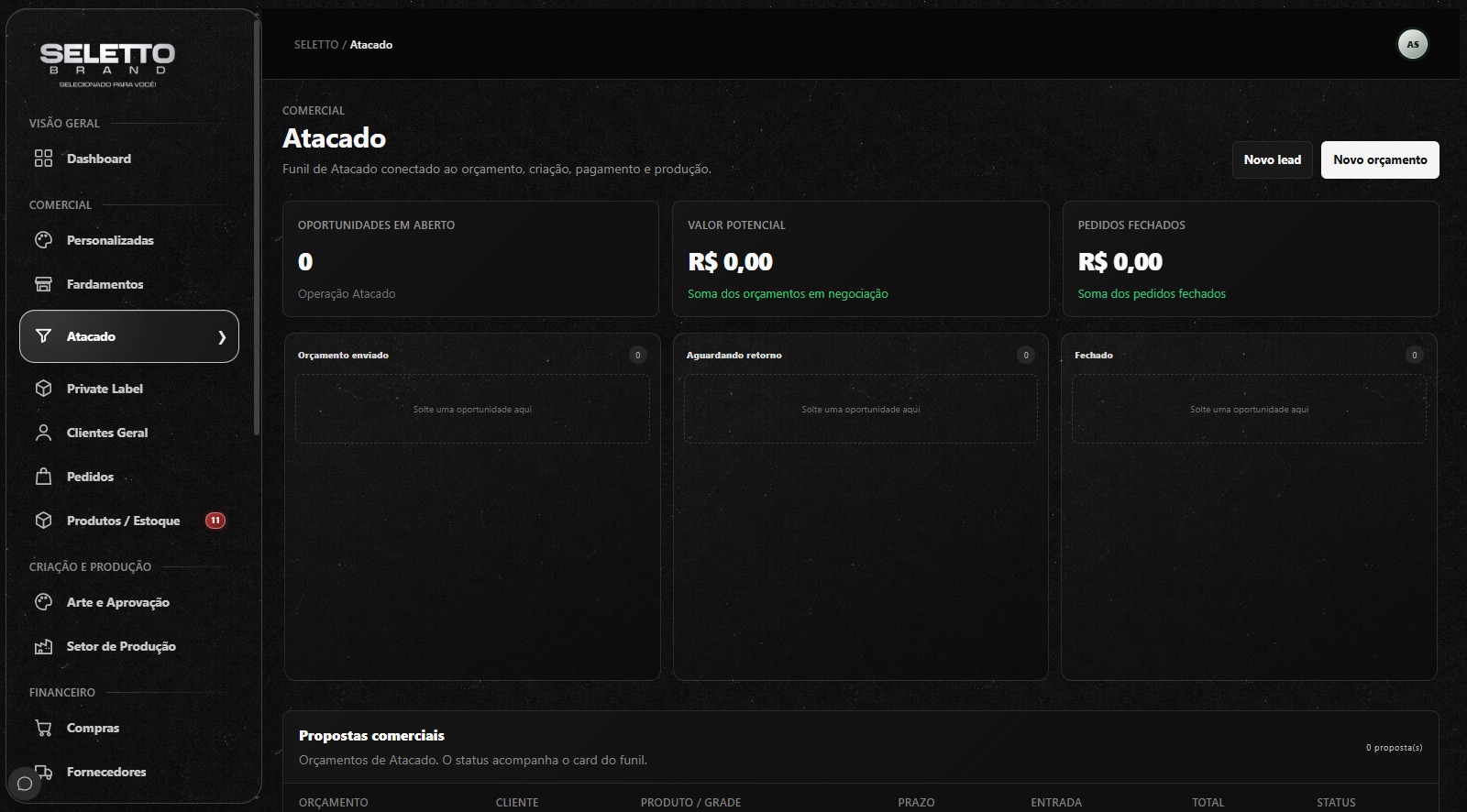Click the STATUS column header

coord(1336,802)
